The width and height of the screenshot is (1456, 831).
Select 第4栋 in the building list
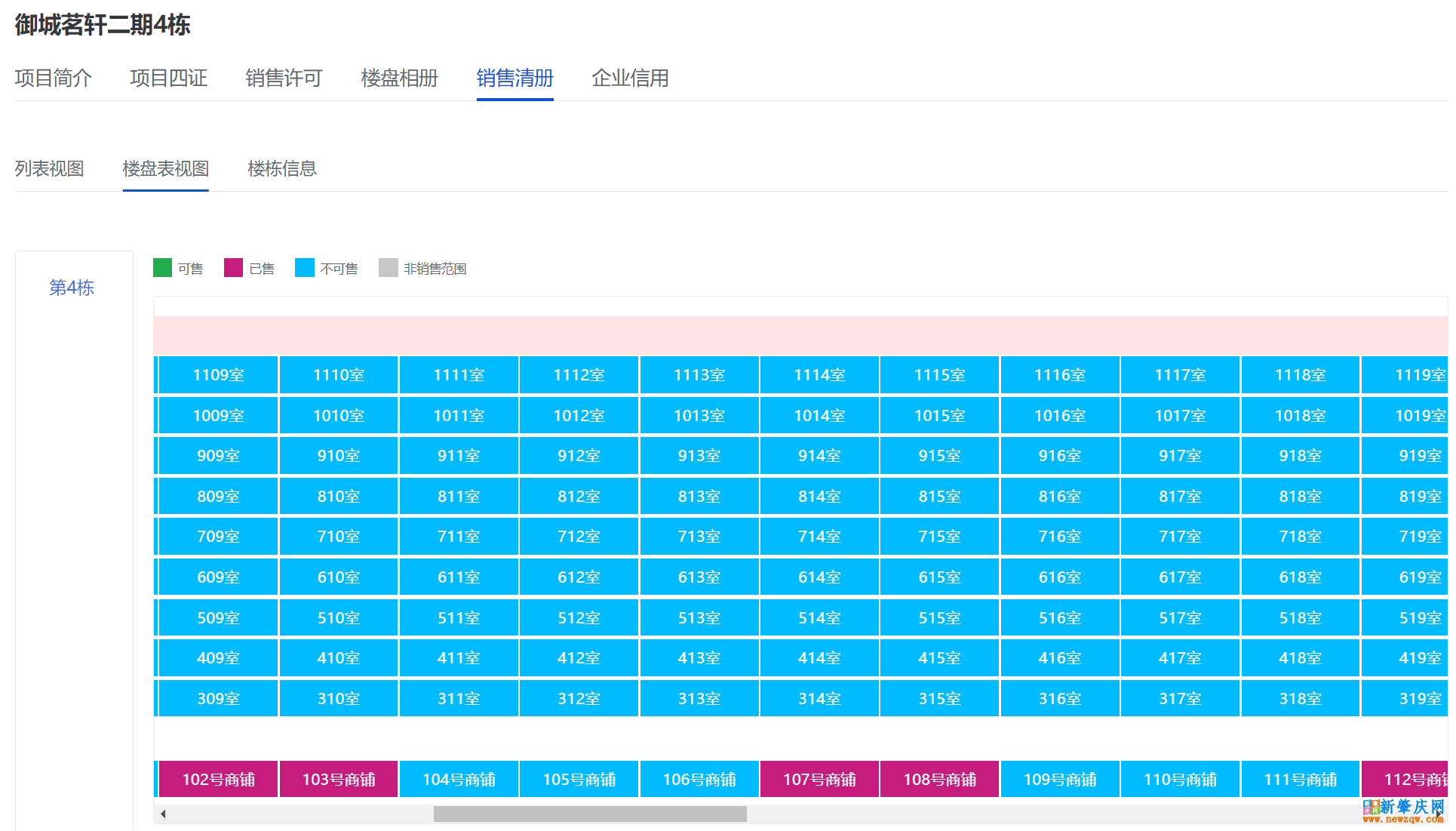pos(72,288)
